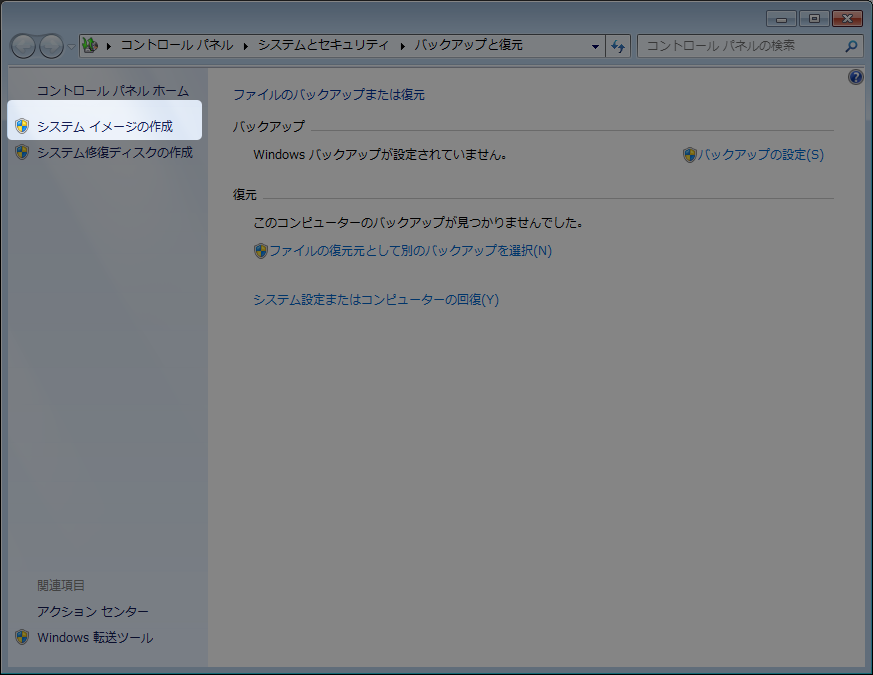Click the ファイルのバックアップまたは復元 heading

click(x=328, y=95)
